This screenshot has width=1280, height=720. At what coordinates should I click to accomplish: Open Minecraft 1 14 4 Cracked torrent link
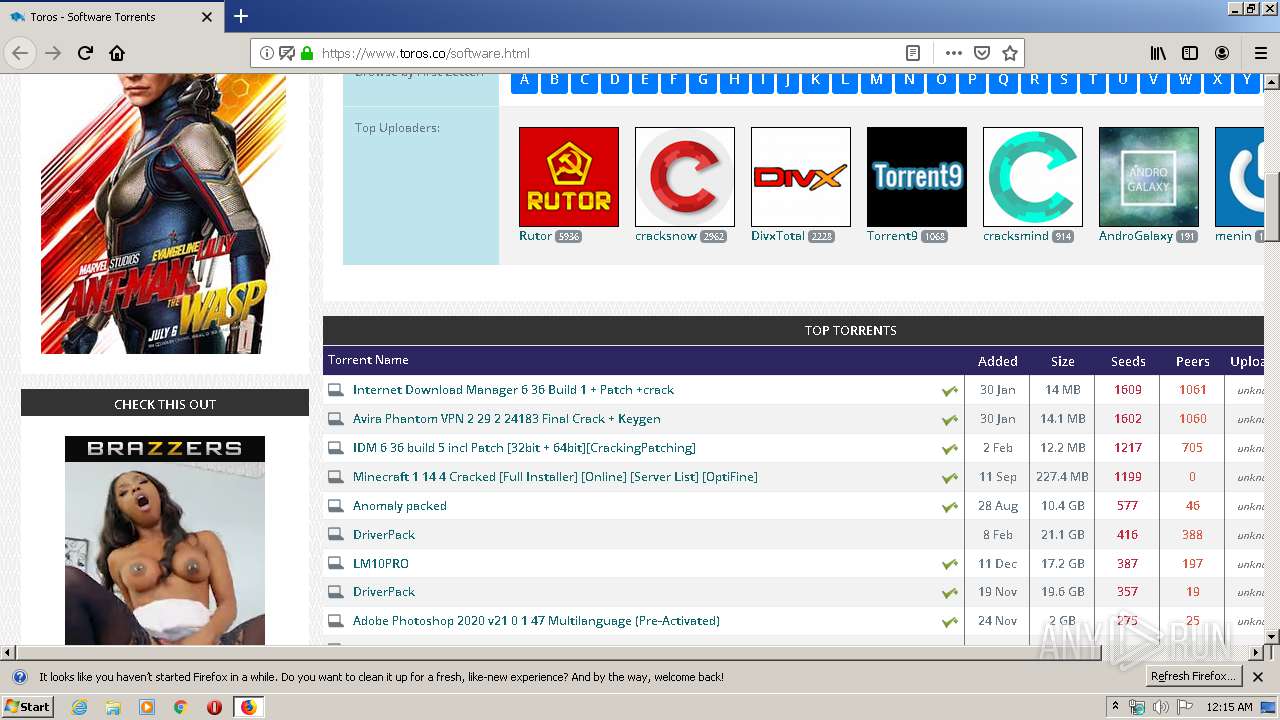tap(555, 477)
